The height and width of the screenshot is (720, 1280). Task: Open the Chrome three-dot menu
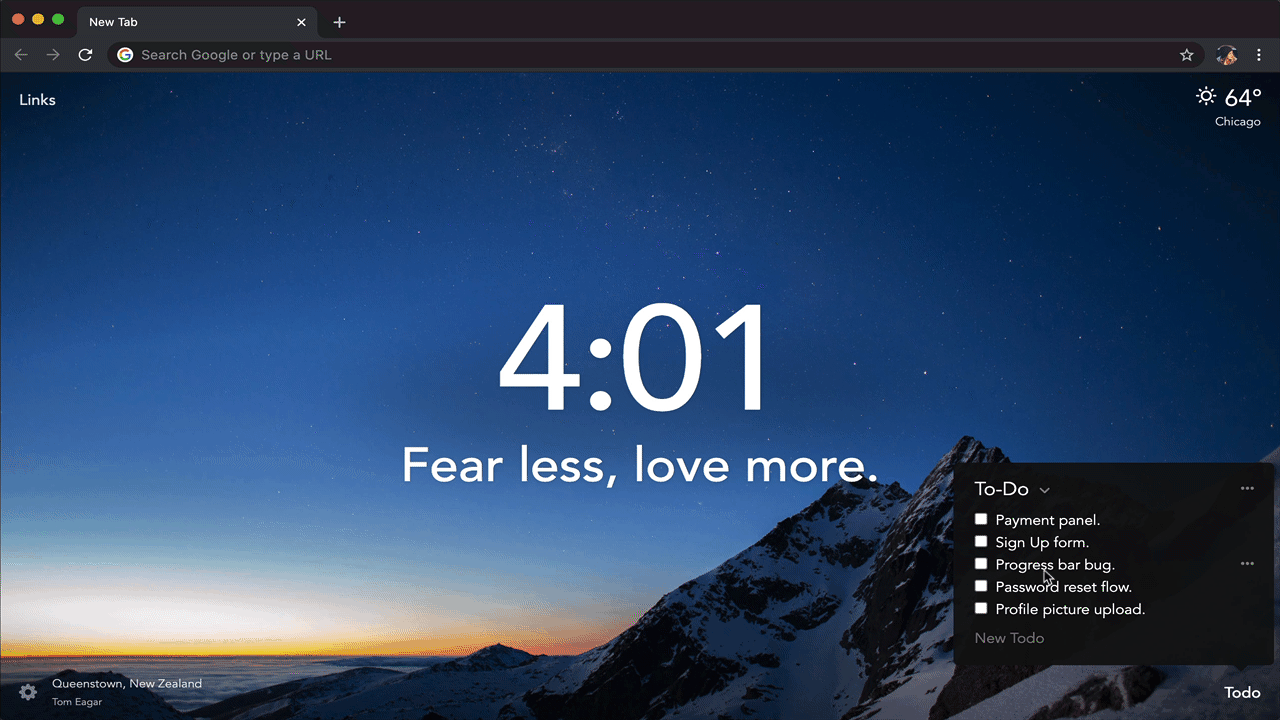pos(1260,55)
